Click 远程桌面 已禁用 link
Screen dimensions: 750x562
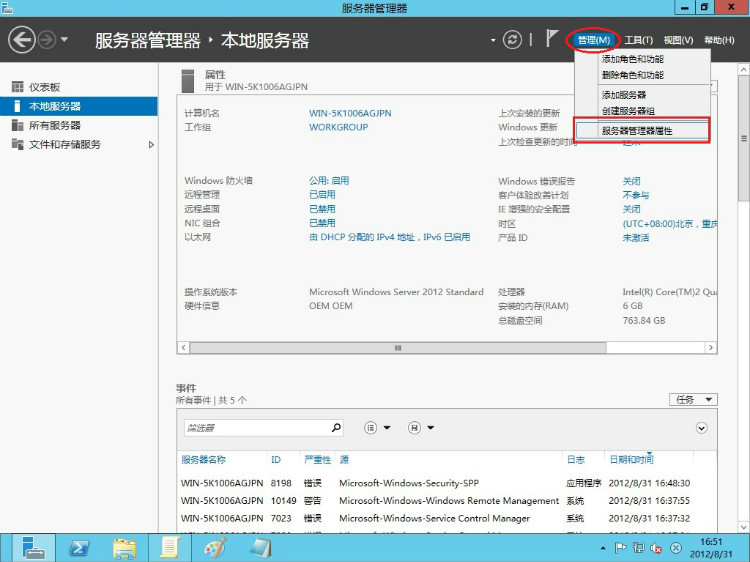[x=322, y=209]
